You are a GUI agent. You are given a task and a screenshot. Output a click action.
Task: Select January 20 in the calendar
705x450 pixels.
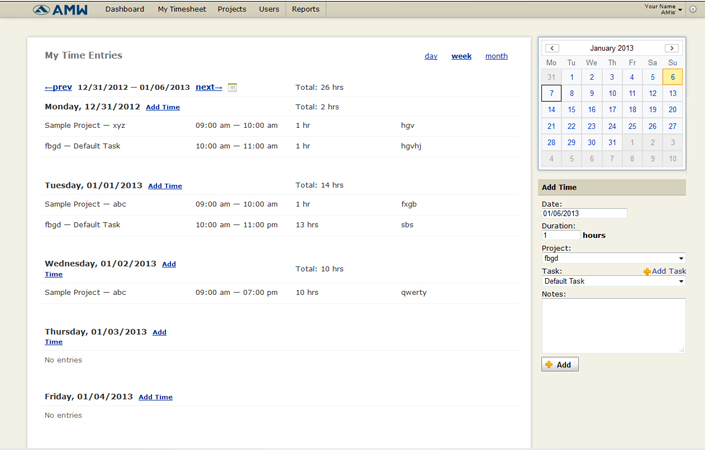[x=673, y=110]
